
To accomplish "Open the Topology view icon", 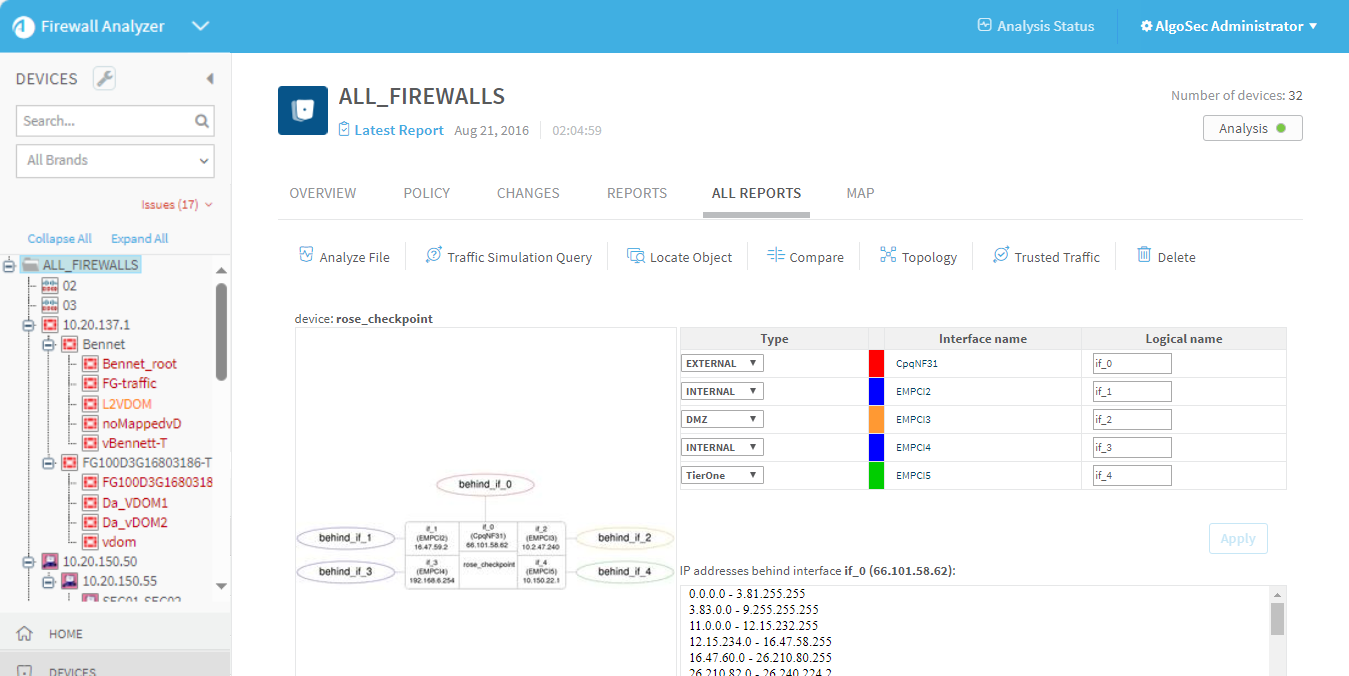I will coord(888,256).
